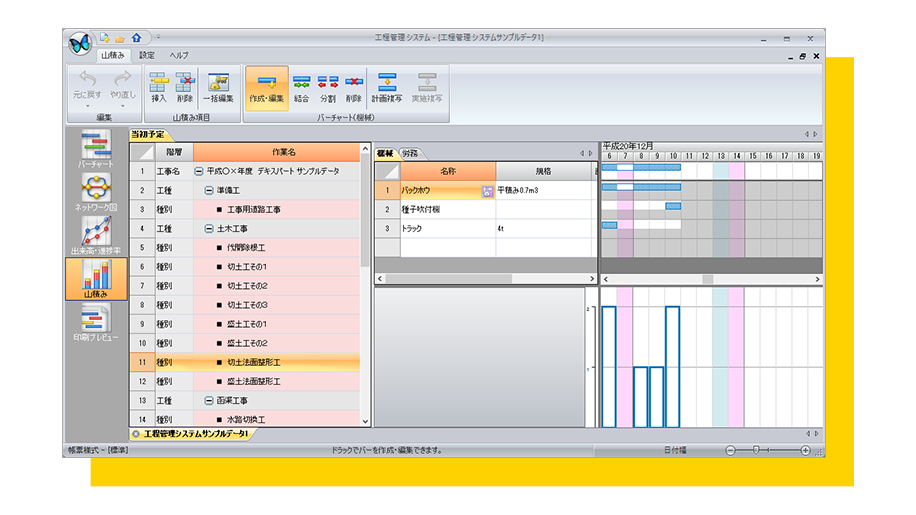Click the open folder quick access icon
The height and width of the screenshot is (515, 916).
click(x=120, y=39)
